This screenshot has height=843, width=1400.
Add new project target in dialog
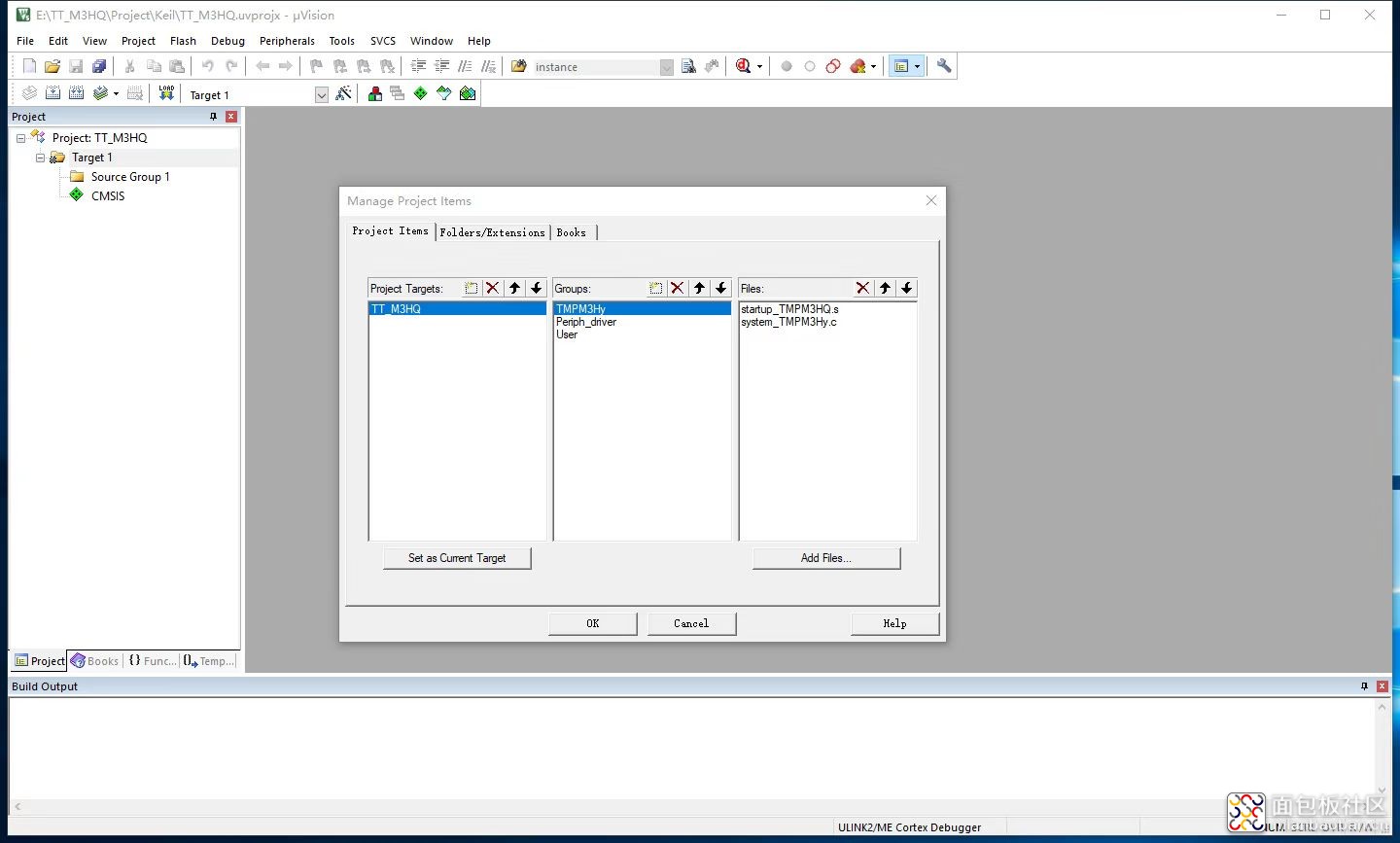click(472, 288)
